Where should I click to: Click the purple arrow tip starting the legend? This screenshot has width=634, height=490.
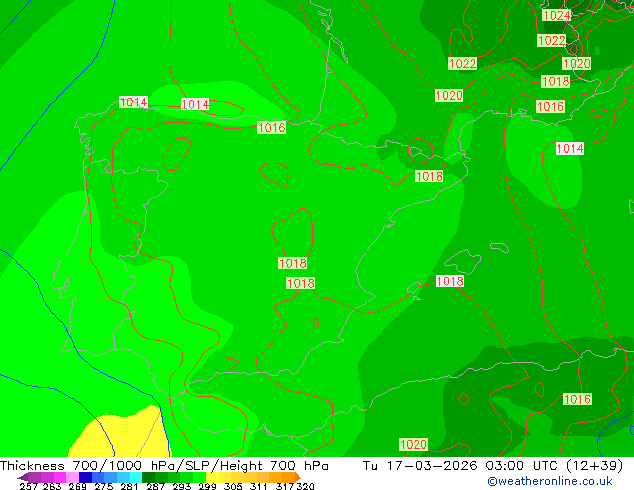pos(23,477)
